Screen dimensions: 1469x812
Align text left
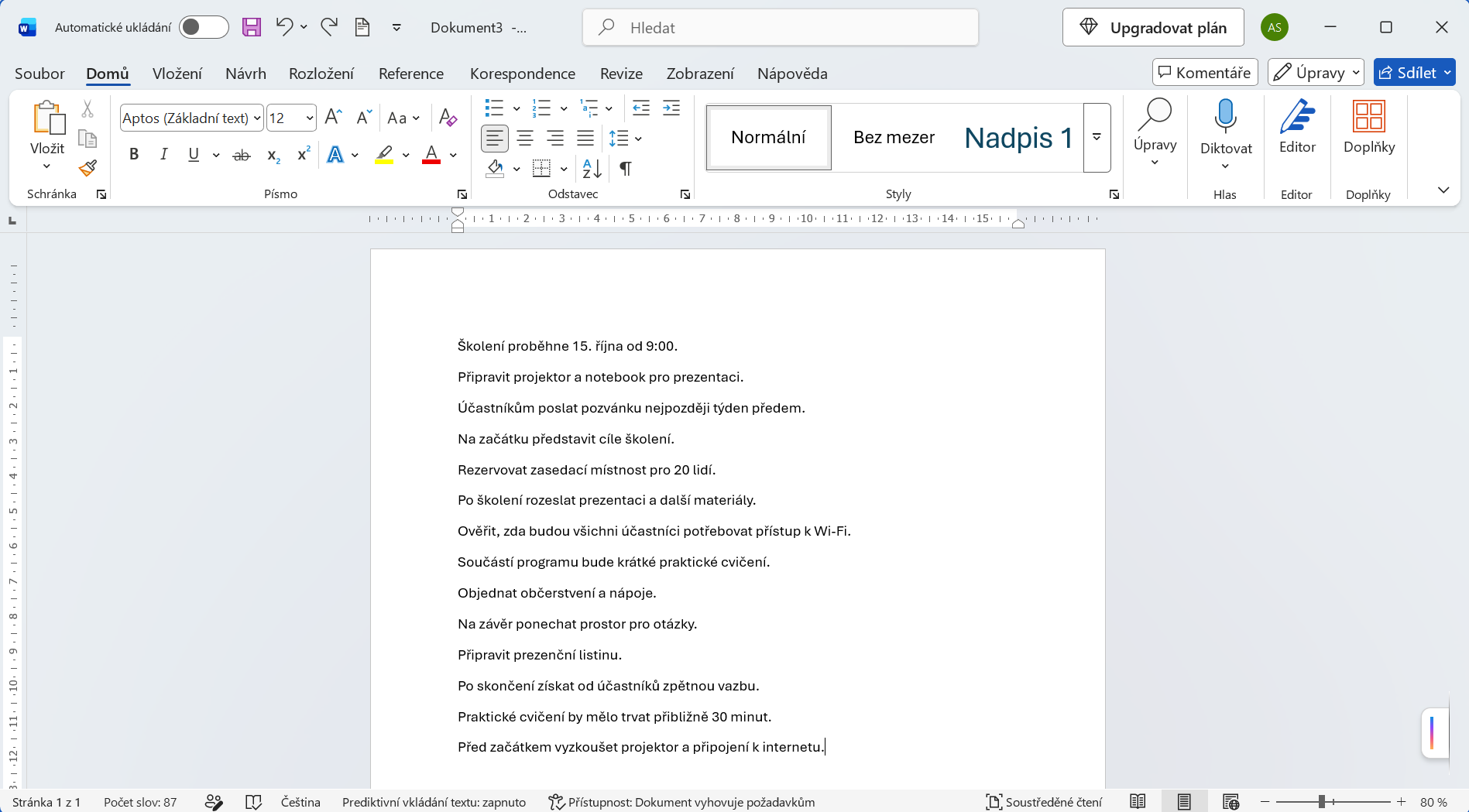coord(494,139)
